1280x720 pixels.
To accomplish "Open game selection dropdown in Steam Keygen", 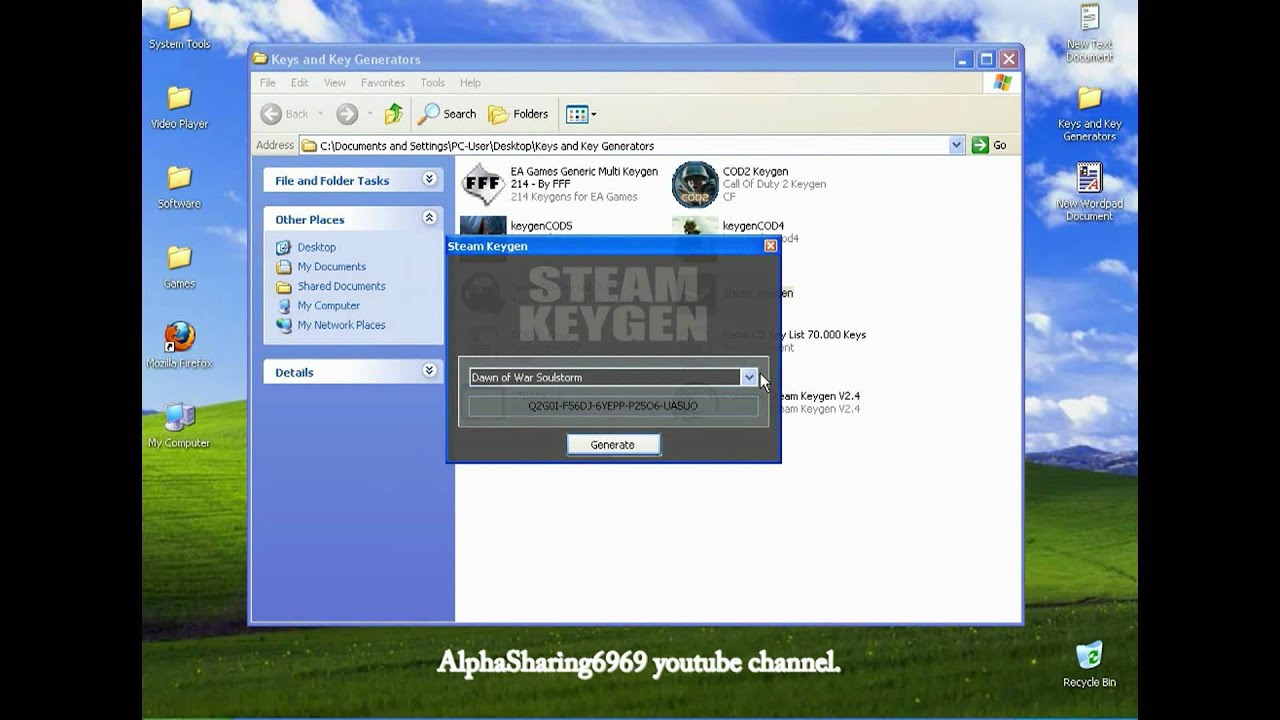I will [749, 377].
